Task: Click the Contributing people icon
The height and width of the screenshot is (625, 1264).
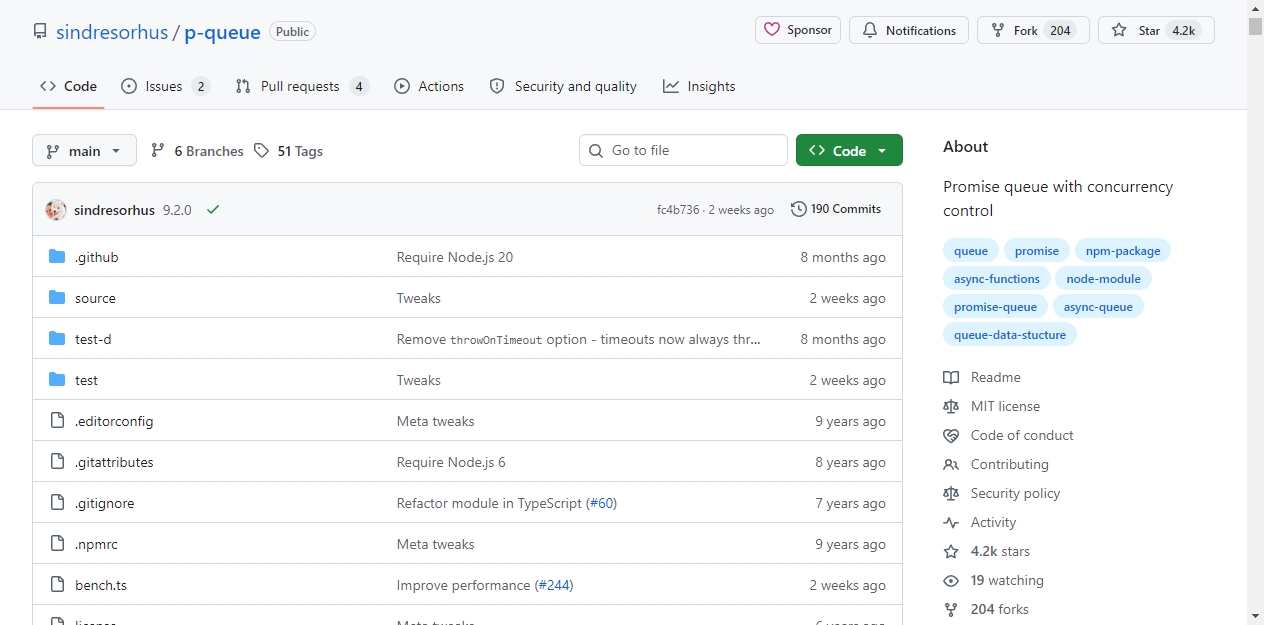Action: 951,464
